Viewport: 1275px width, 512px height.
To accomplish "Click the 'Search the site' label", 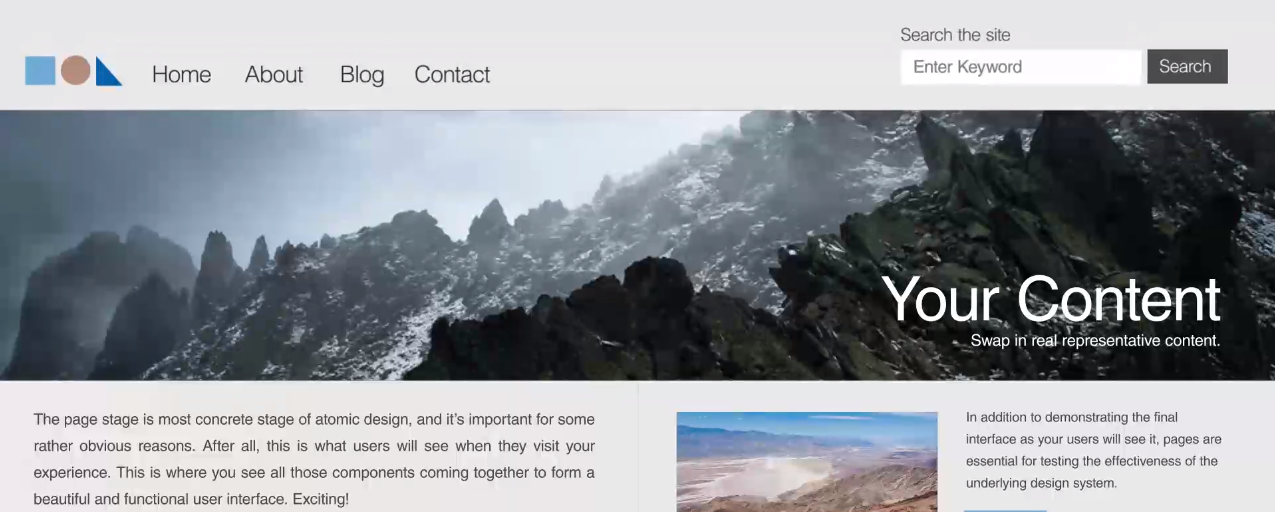I will point(955,35).
